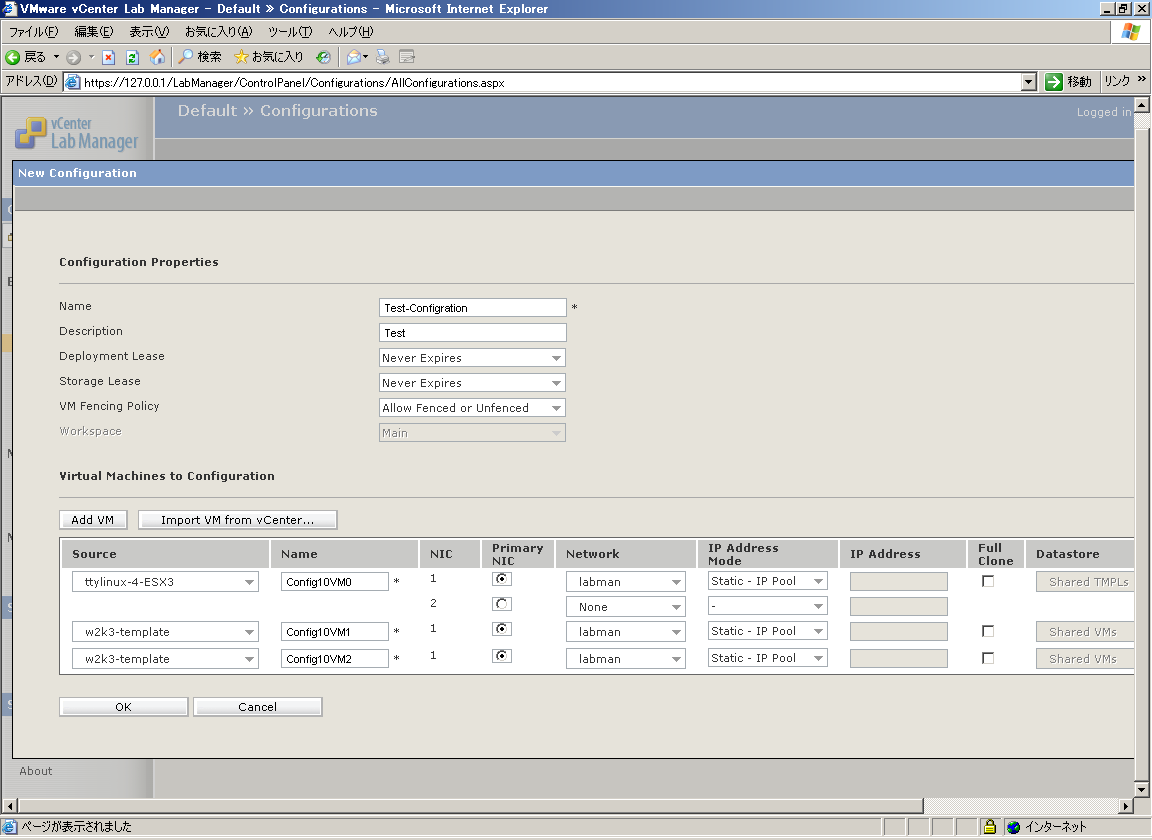This screenshot has height=840, width=1152.
Task: Open the ツール (Tools) menu
Action: 289,32
